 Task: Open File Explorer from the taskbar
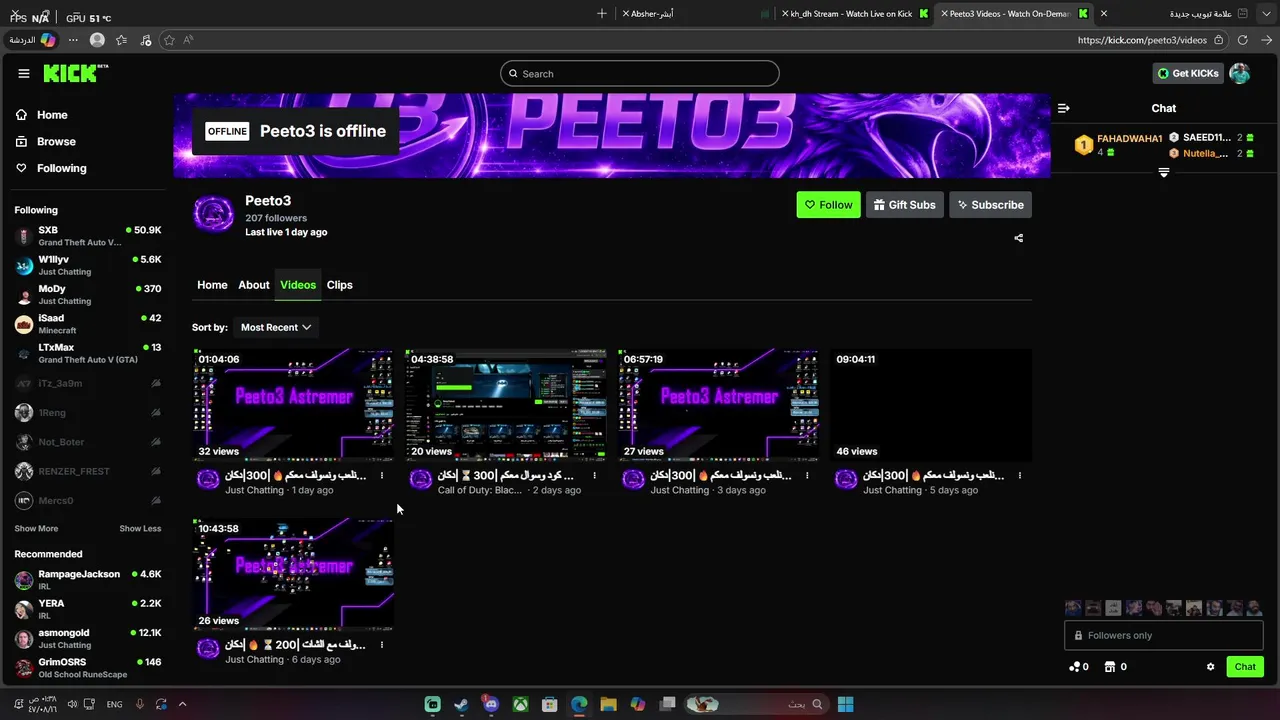(x=608, y=704)
